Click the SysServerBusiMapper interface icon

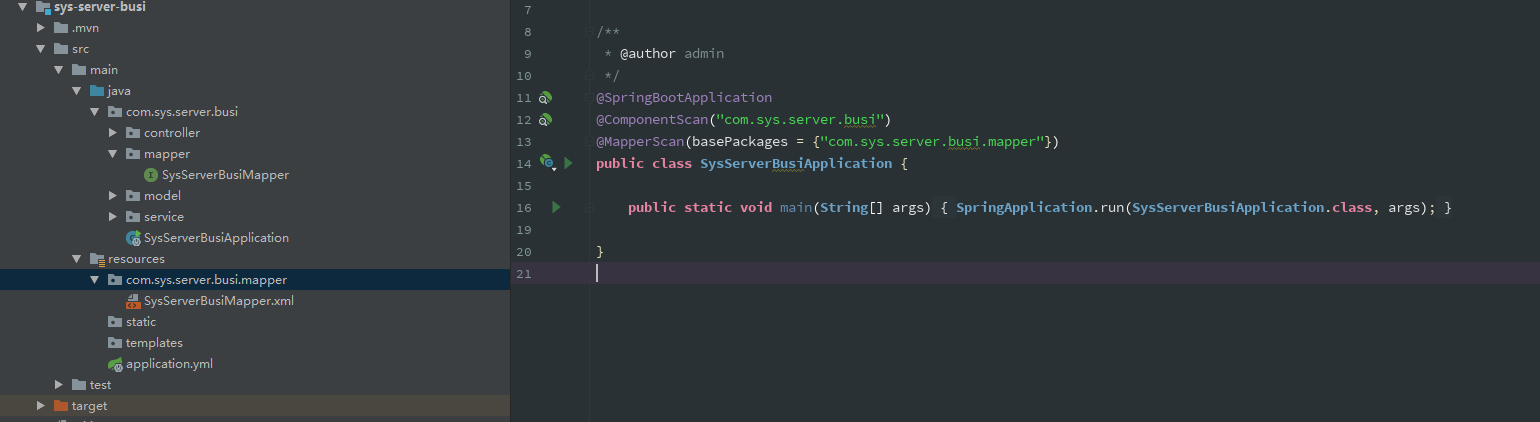151,175
